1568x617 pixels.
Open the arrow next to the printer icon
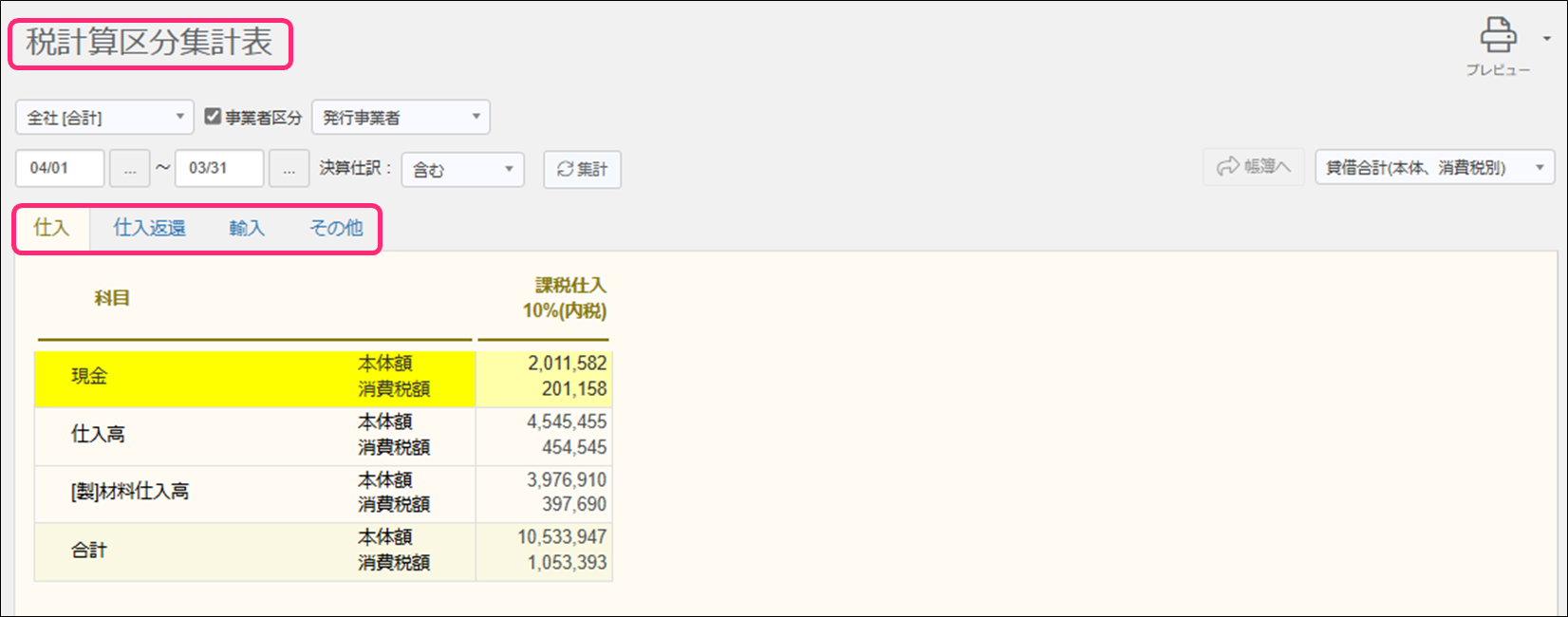(x=1546, y=39)
